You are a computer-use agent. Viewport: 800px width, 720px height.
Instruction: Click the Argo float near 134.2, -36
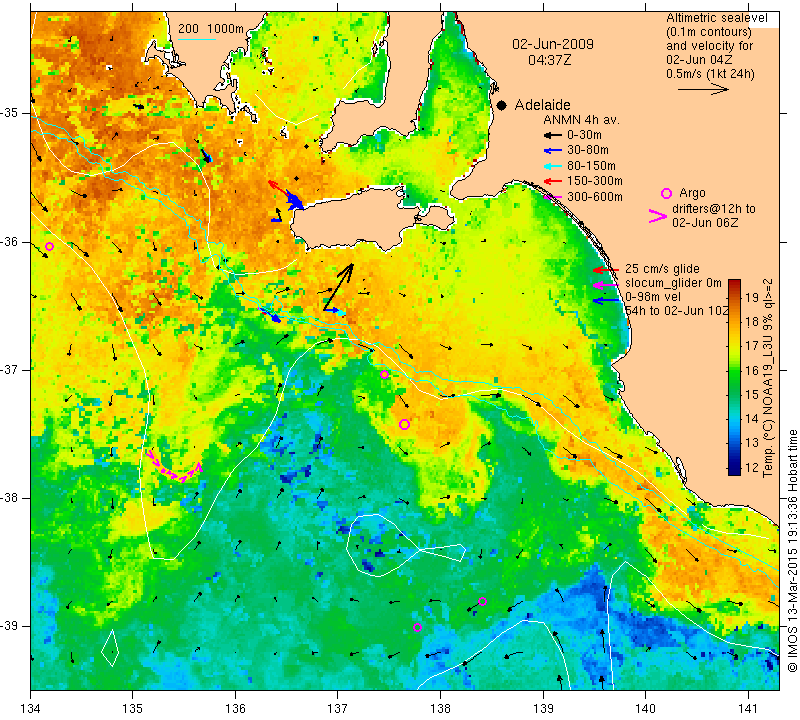click(x=49, y=246)
